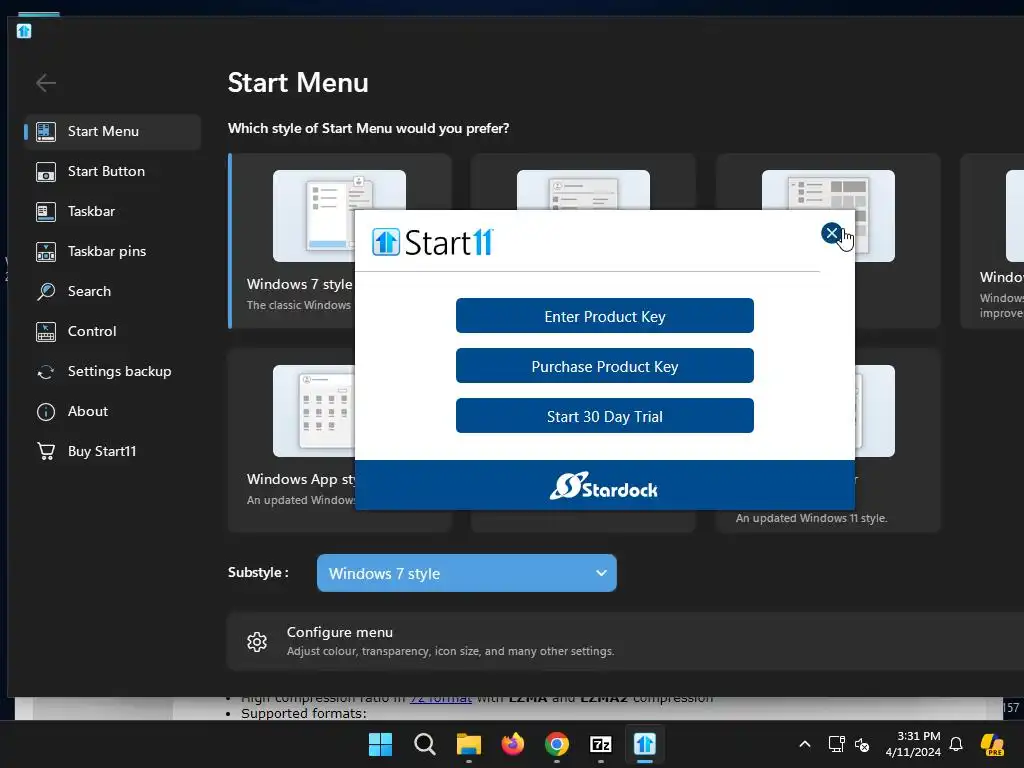Viewport: 1024px width, 768px height.
Task: Open the Substyle Windows 7 style dropdown
Action: coord(466,573)
